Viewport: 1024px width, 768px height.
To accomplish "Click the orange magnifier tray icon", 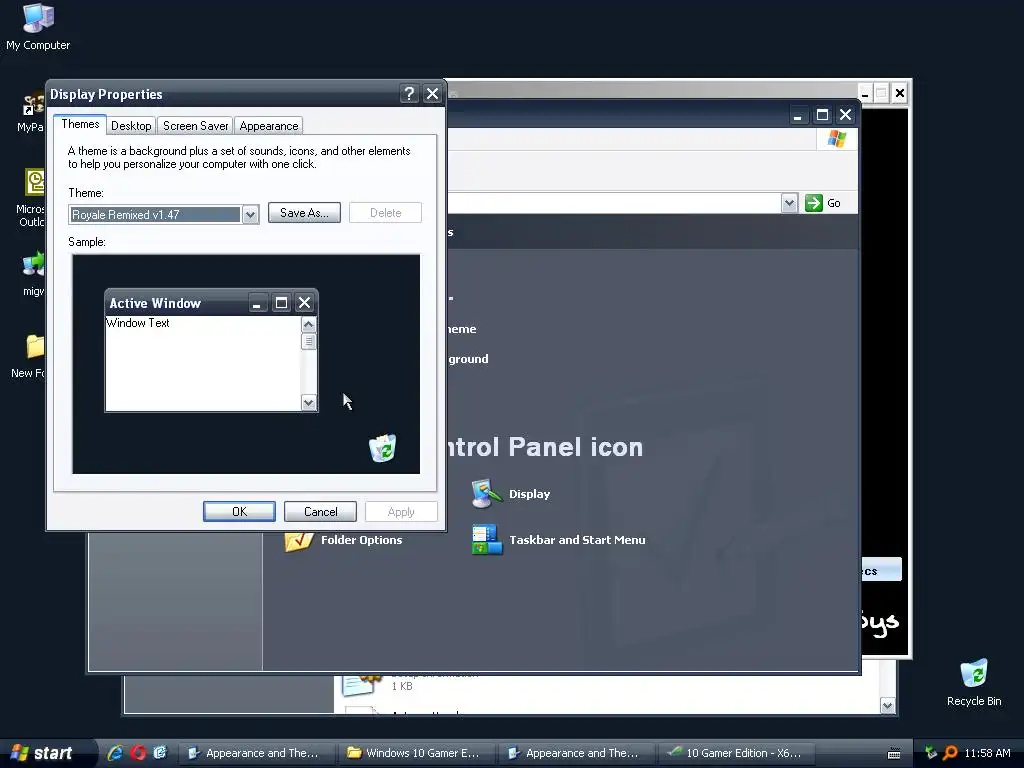I will click(x=950, y=753).
